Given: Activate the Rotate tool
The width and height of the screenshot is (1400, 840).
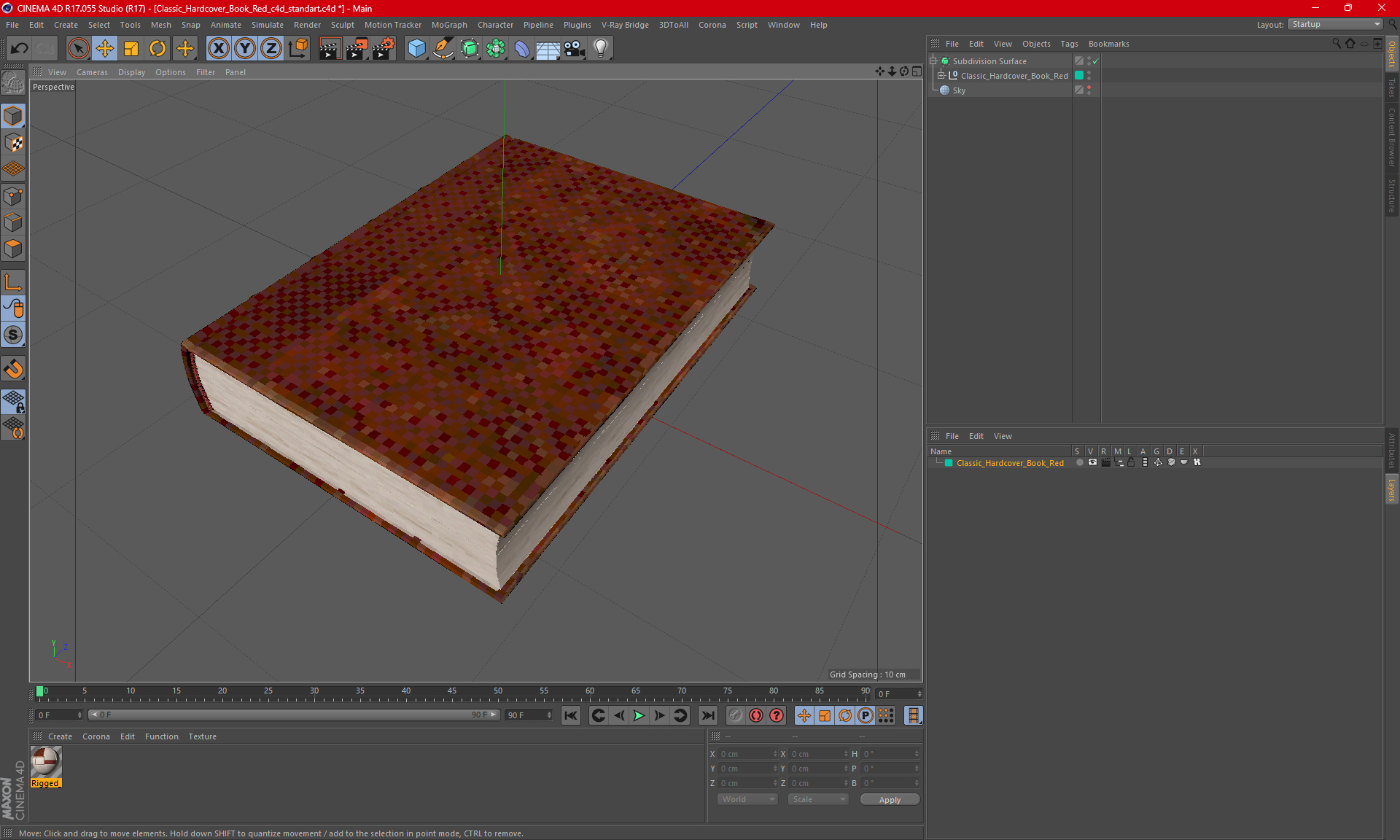Looking at the screenshot, I should click(157, 48).
